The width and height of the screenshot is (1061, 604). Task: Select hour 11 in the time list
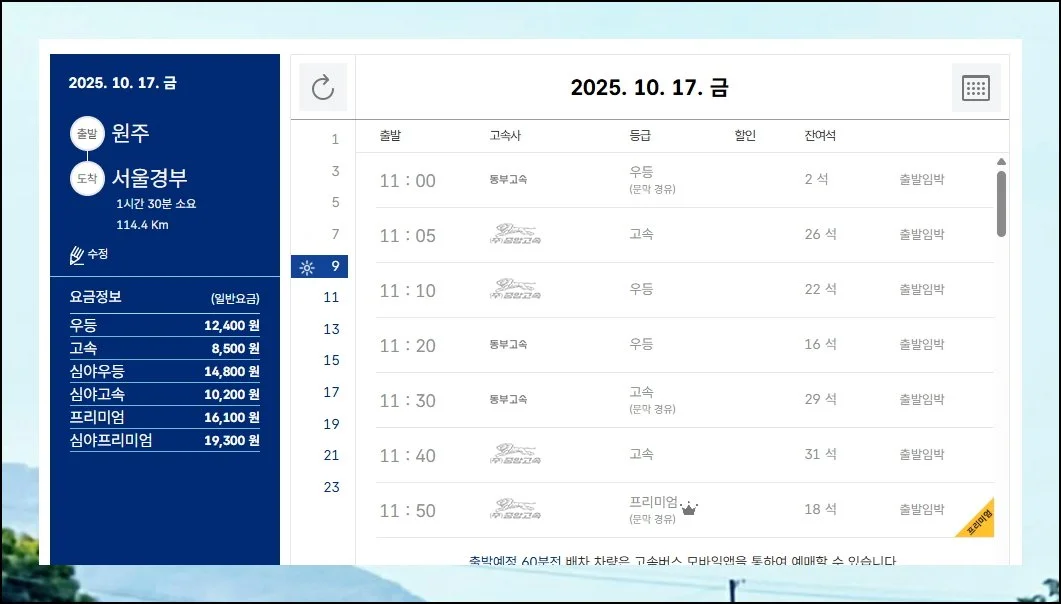pyautogui.click(x=331, y=297)
